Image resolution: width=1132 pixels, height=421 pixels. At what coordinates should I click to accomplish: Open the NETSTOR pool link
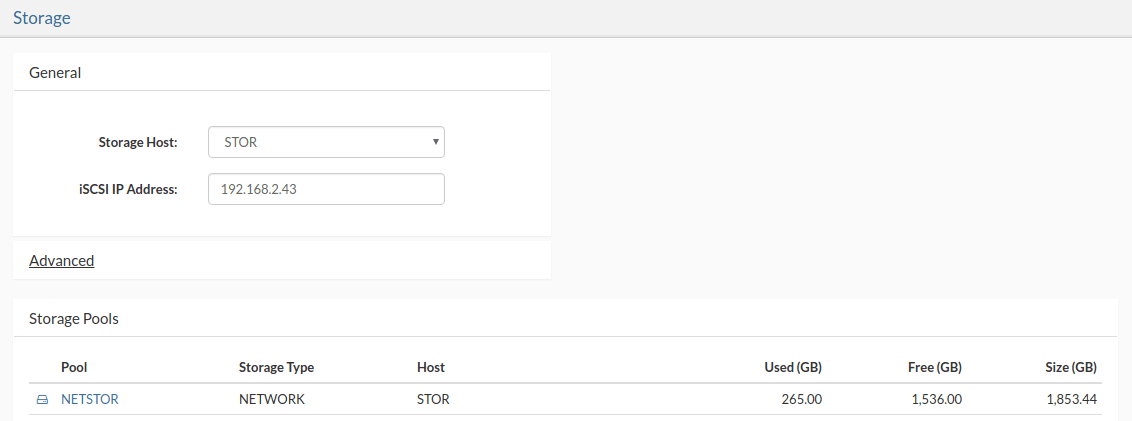click(90, 399)
